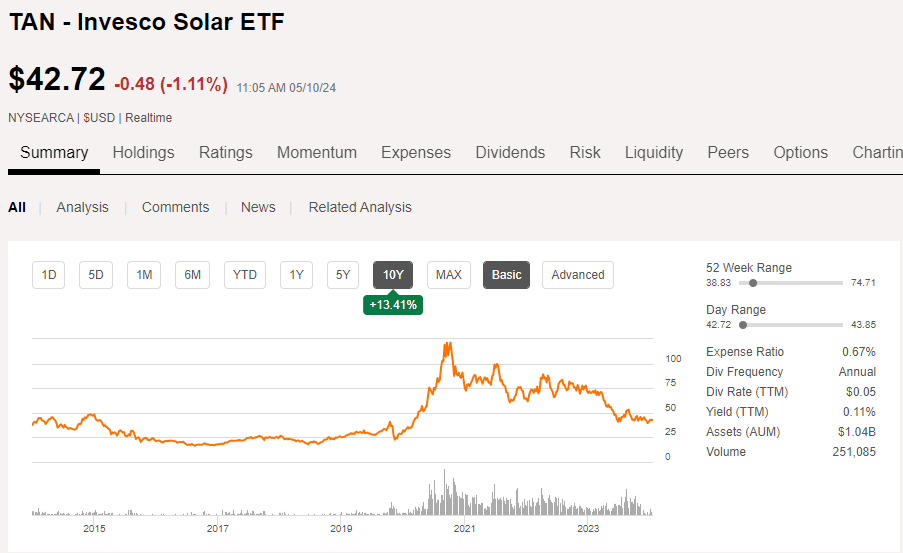Open the Dividends tab

[510, 152]
